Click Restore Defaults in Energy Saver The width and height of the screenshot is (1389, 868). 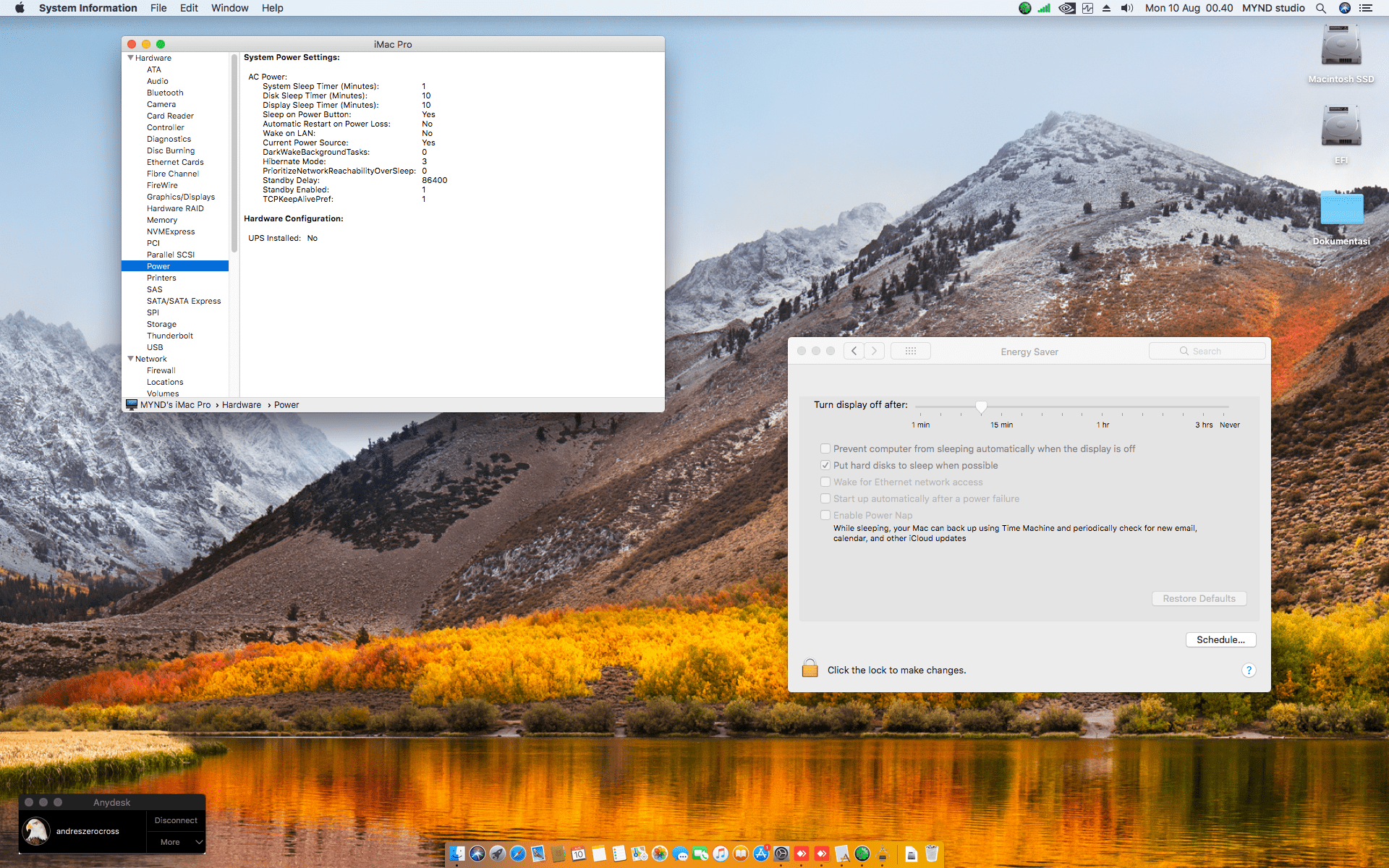1199,598
